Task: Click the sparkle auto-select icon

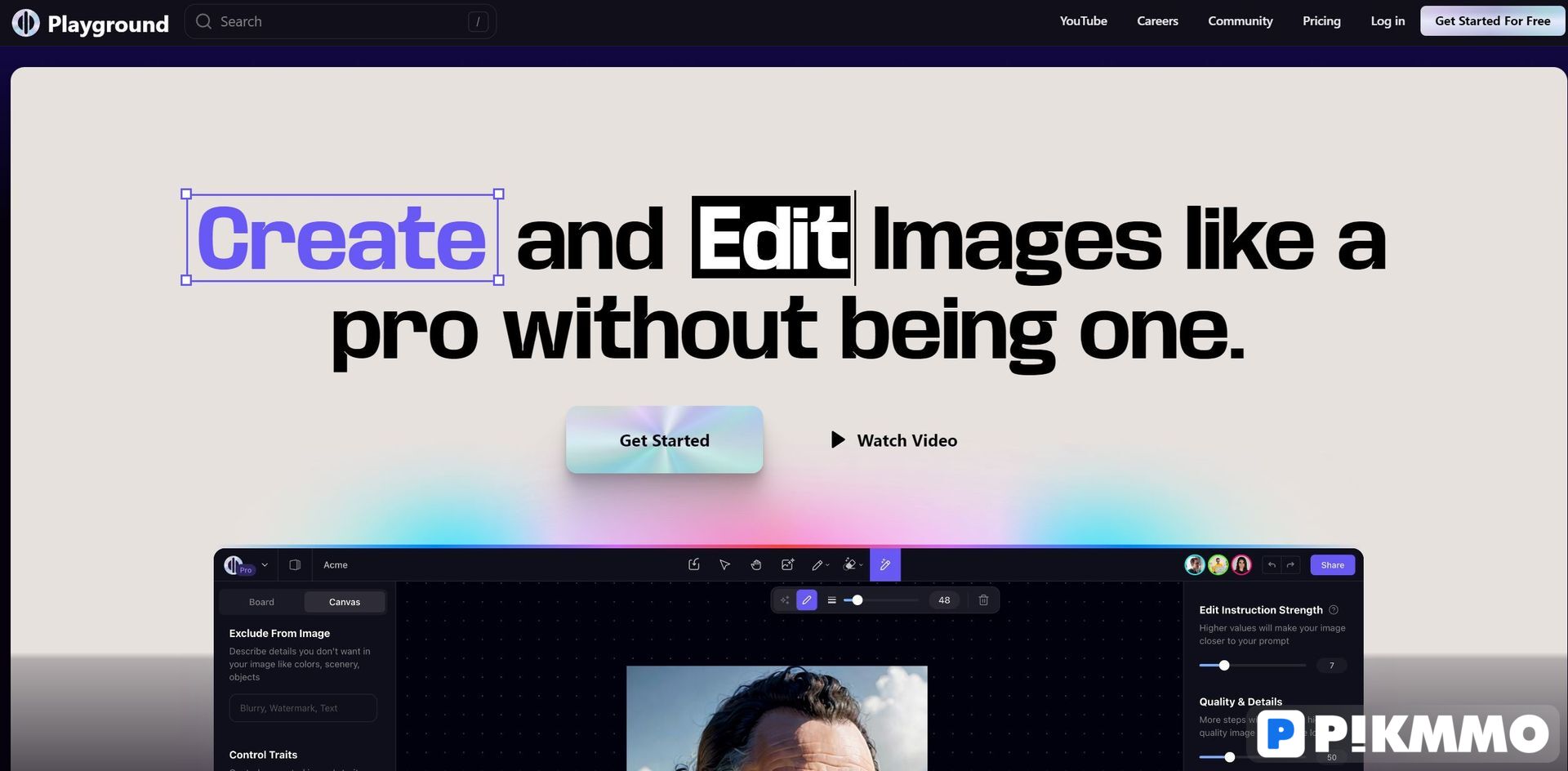Action: (785, 599)
